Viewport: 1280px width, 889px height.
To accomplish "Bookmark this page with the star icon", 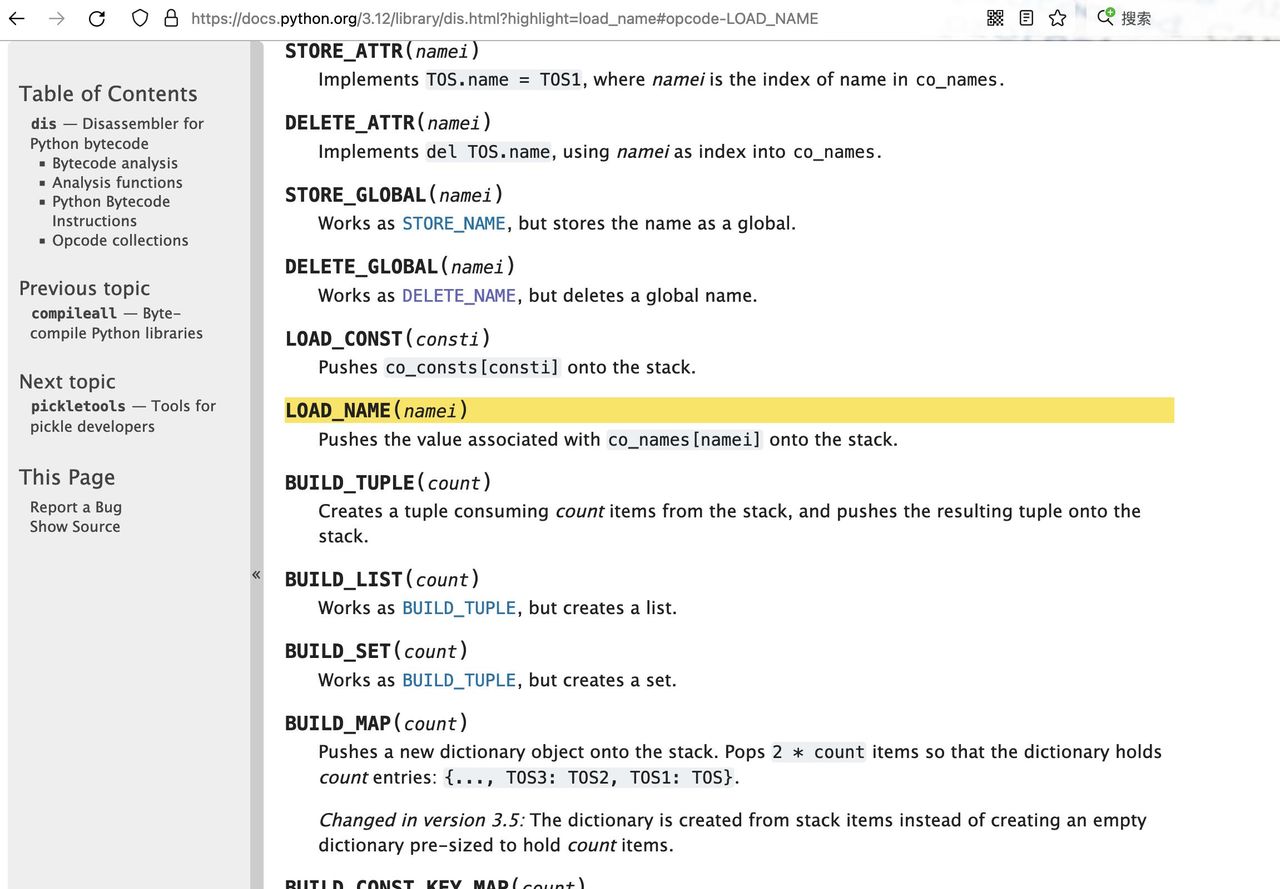I will point(1058,17).
